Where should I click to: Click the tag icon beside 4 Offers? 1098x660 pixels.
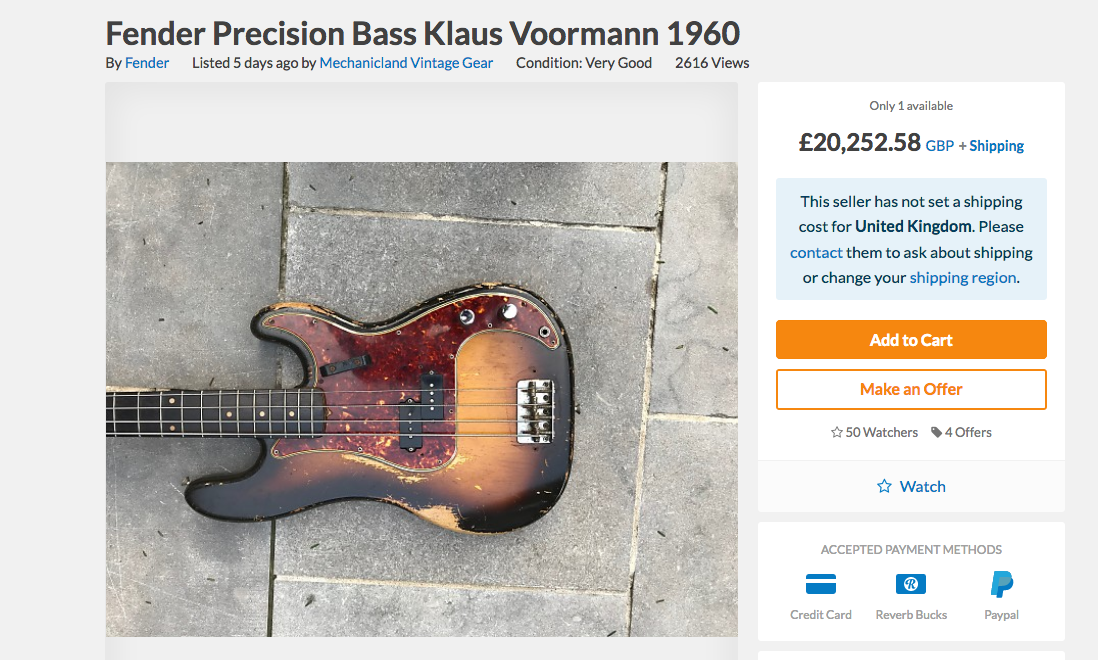coord(936,432)
